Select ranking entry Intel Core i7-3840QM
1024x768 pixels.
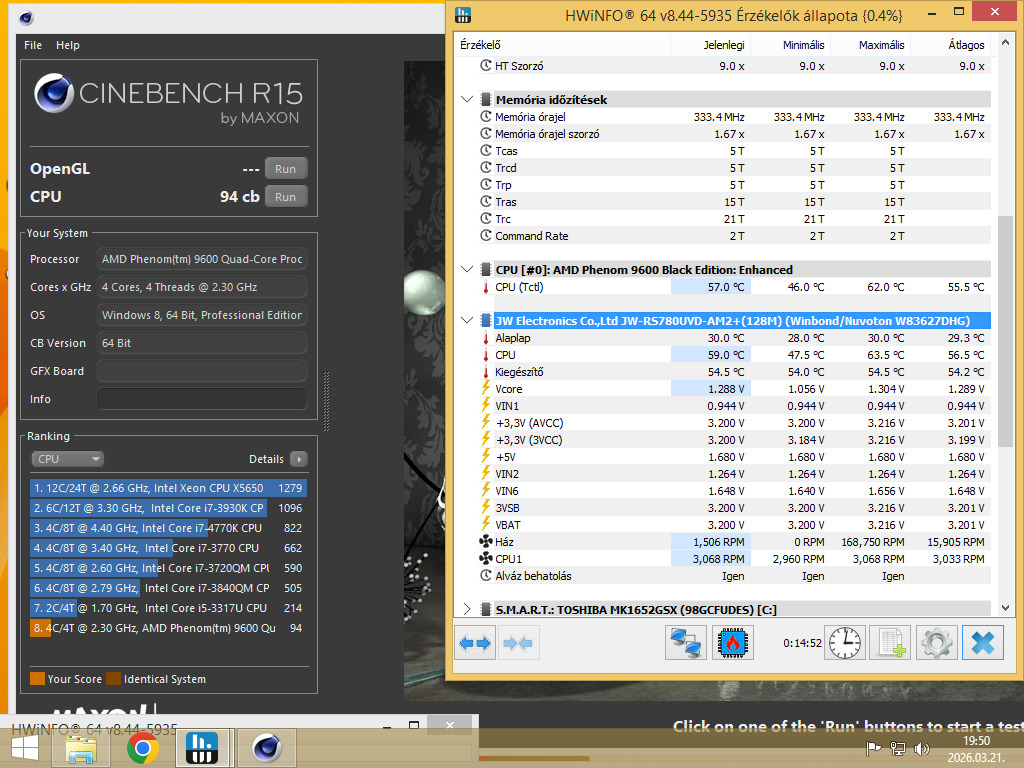click(x=168, y=588)
